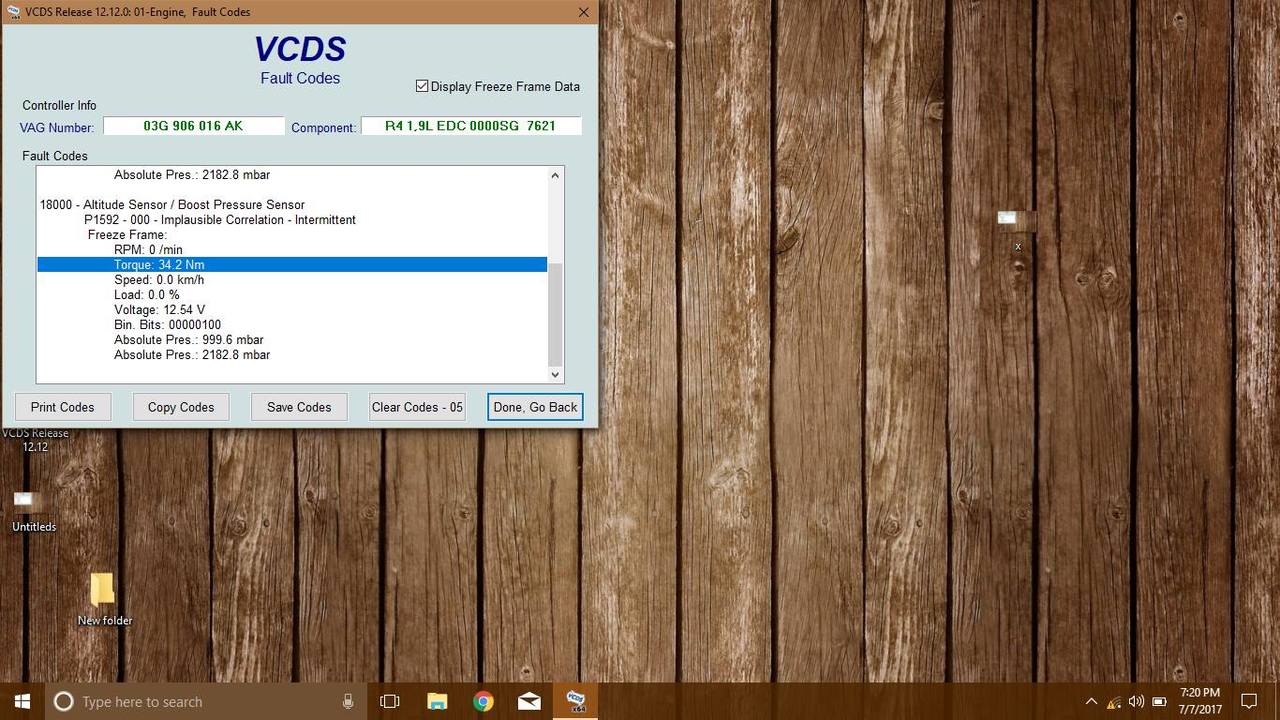The width and height of the screenshot is (1280, 720).
Task: Click the Save Codes button
Action: pos(299,407)
